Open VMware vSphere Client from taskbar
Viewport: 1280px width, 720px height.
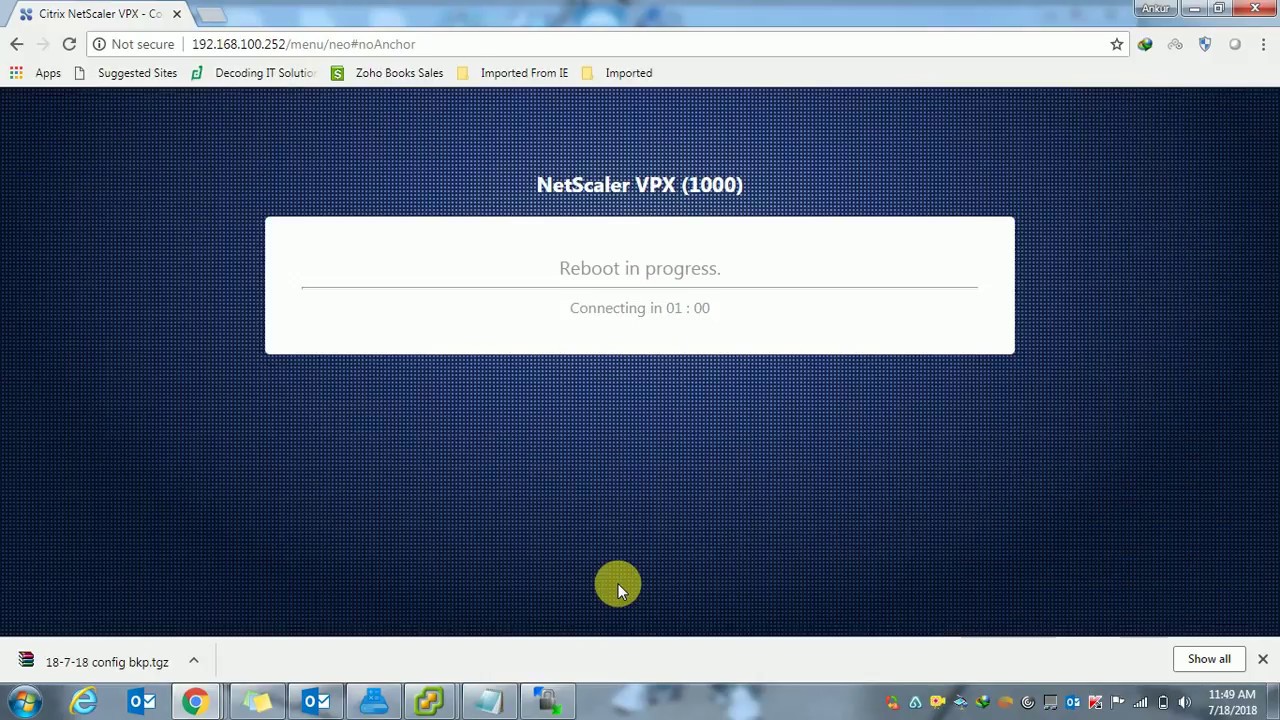click(x=430, y=702)
